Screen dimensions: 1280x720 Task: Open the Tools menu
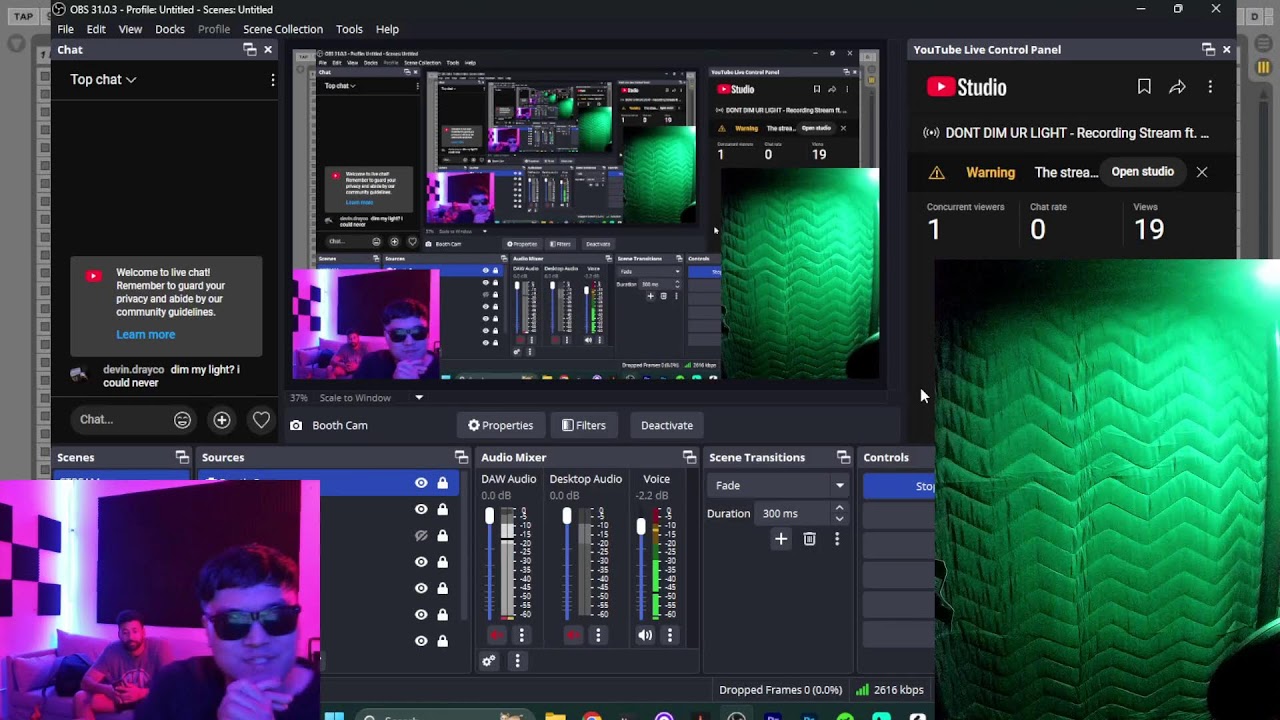349,29
